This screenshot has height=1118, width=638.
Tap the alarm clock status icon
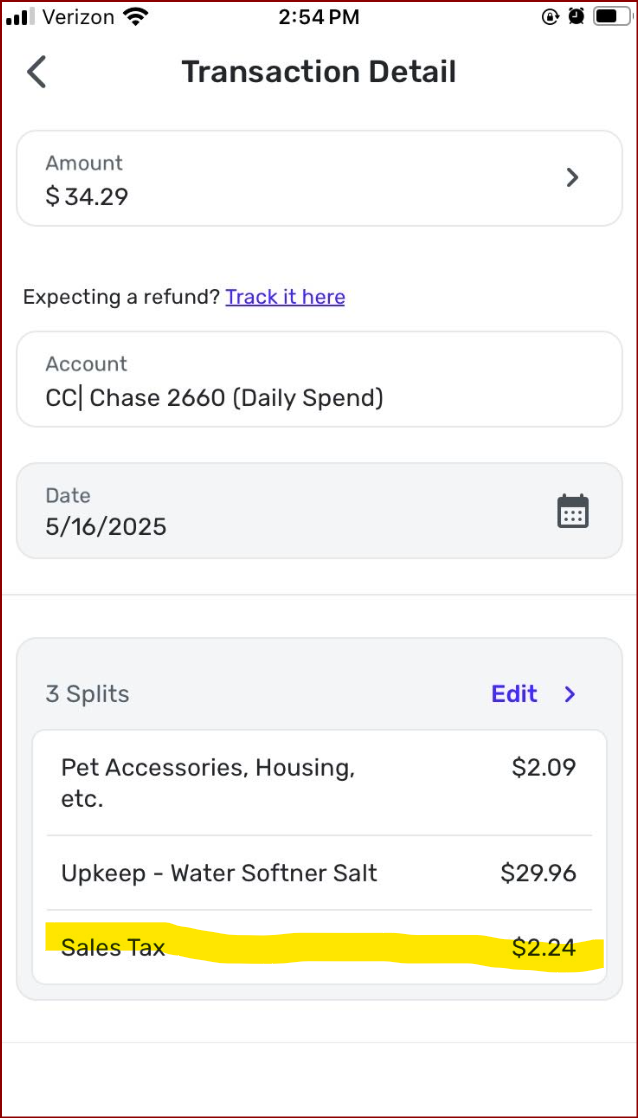577,16
